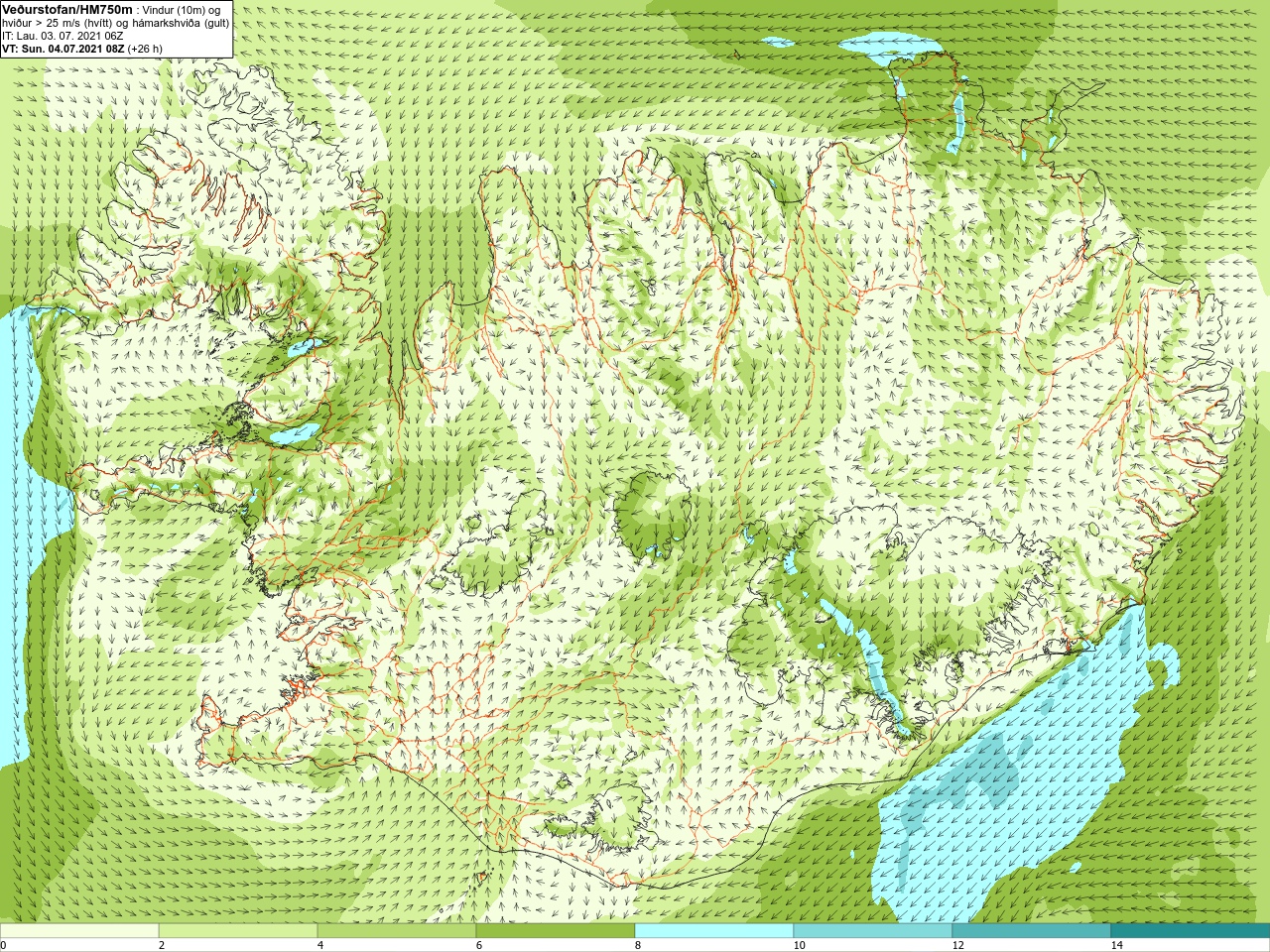
Task: Click the legend scale label "2"
Action: tap(161, 945)
